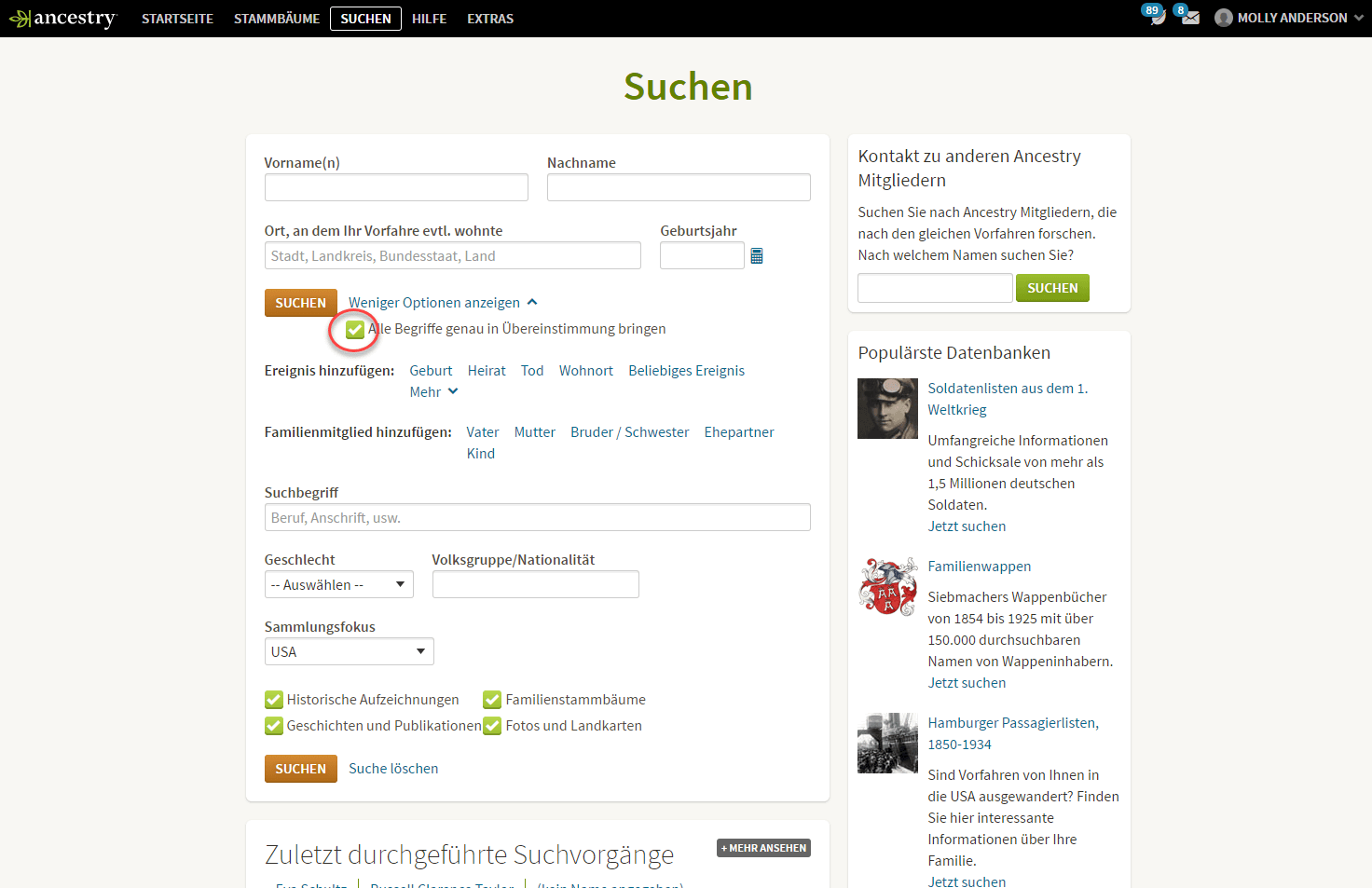The height and width of the screenshot is (888, 1372).
Task: Open Soldatenlisten aus dem 1. Weltkrieg link
Action: pyautogui.click(x=1008, y=399)
